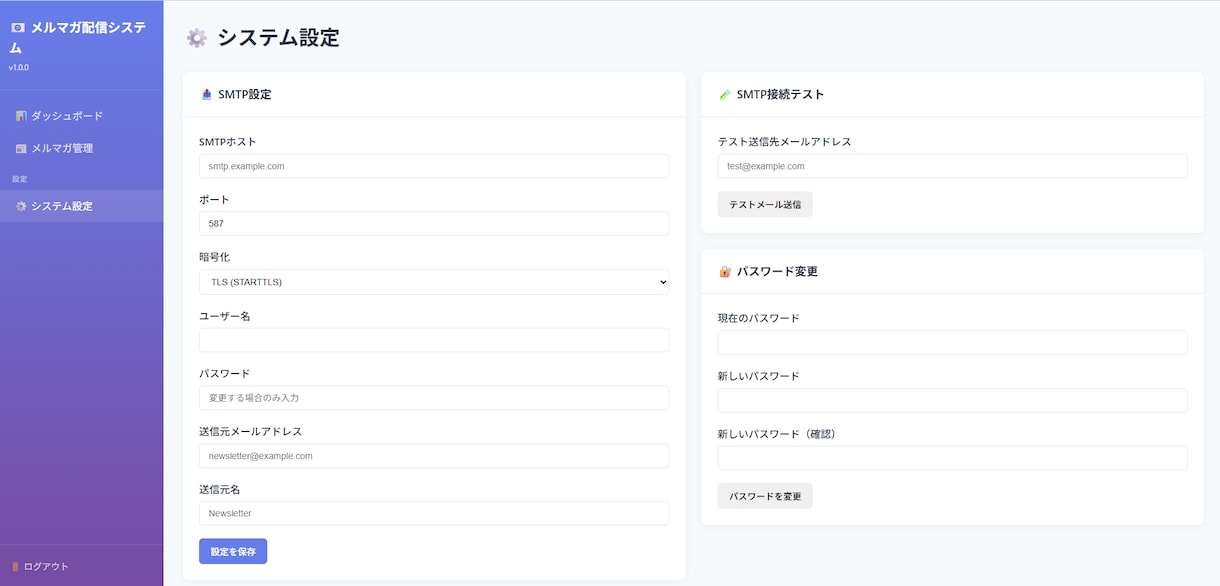
Task: Focus the 新しいパスワード（確認） field
Action: [x=953, y=458]
